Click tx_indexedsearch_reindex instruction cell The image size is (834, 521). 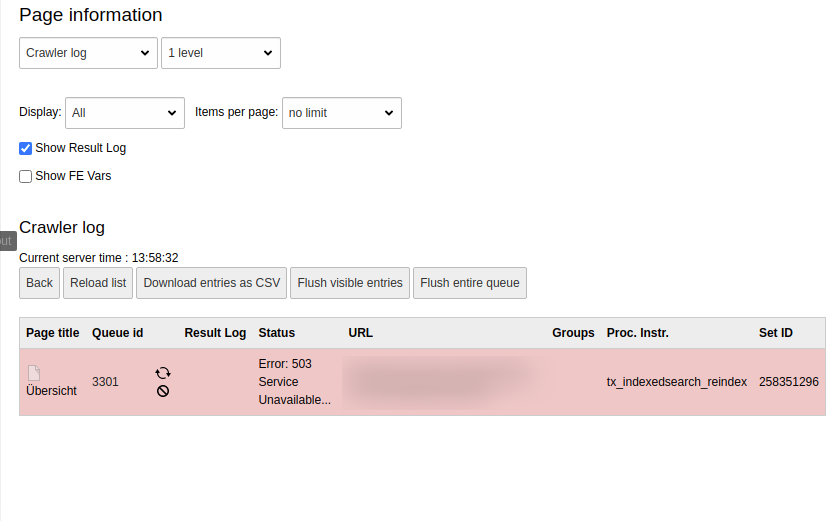(x=677, y=382)
